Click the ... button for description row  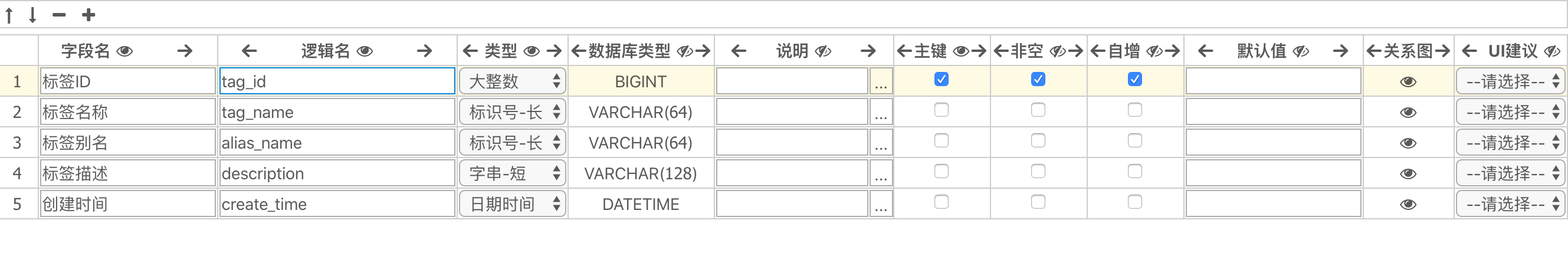point(881,174)
